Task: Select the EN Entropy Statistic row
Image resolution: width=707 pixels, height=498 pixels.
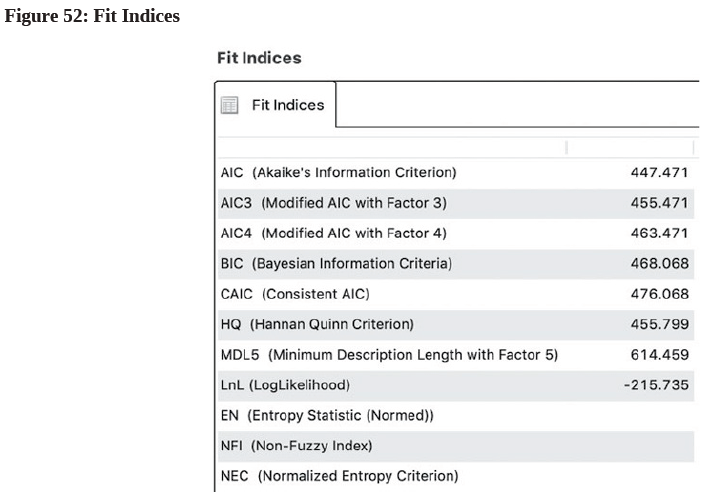Action: [x=456, y=415]
